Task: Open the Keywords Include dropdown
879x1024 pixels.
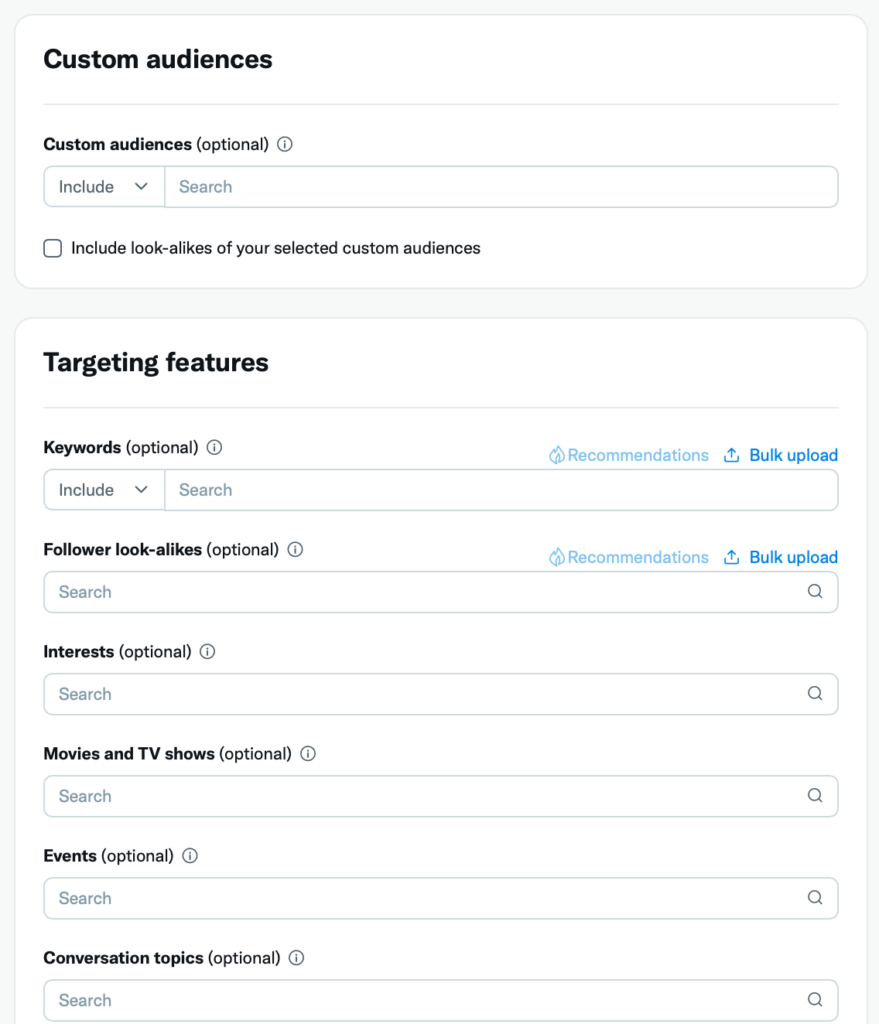Action: 103,489
